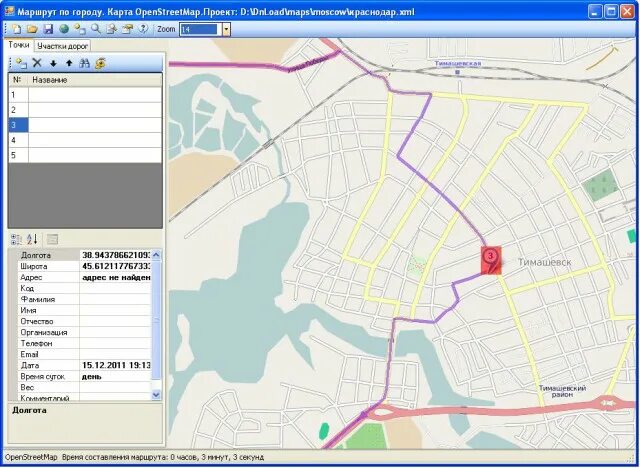Click the yellow refresh route icon in the points toolbar
The height and width of the screenshot is (468, 640).
tap(100, 63)
